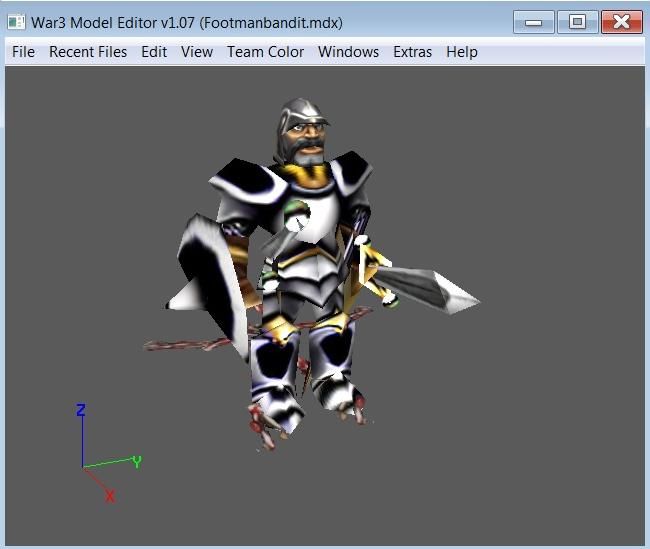650x549 pixels.
Task: Open the Extras menu
Action: [412, 52]
